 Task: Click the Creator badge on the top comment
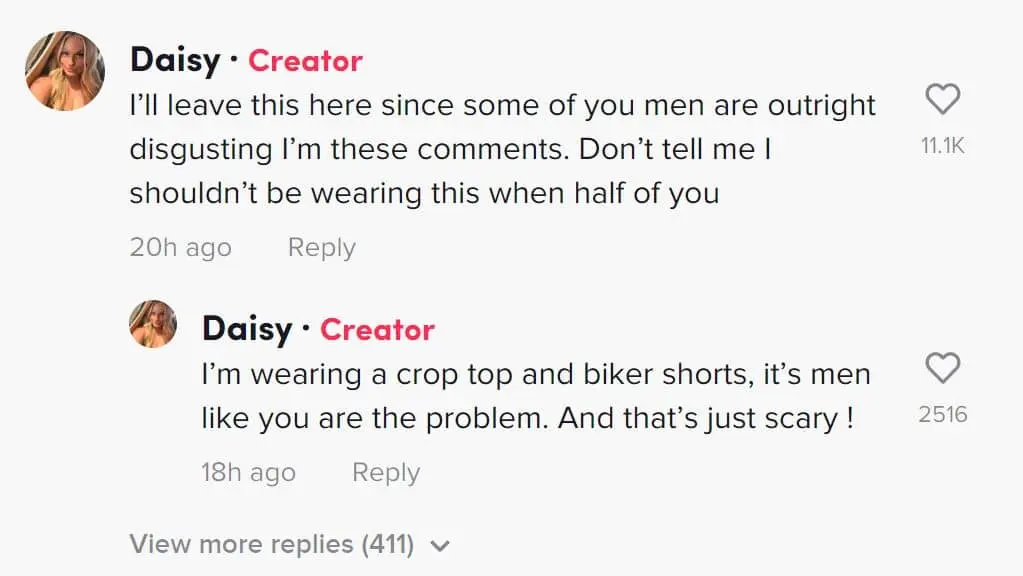(305, 61)
